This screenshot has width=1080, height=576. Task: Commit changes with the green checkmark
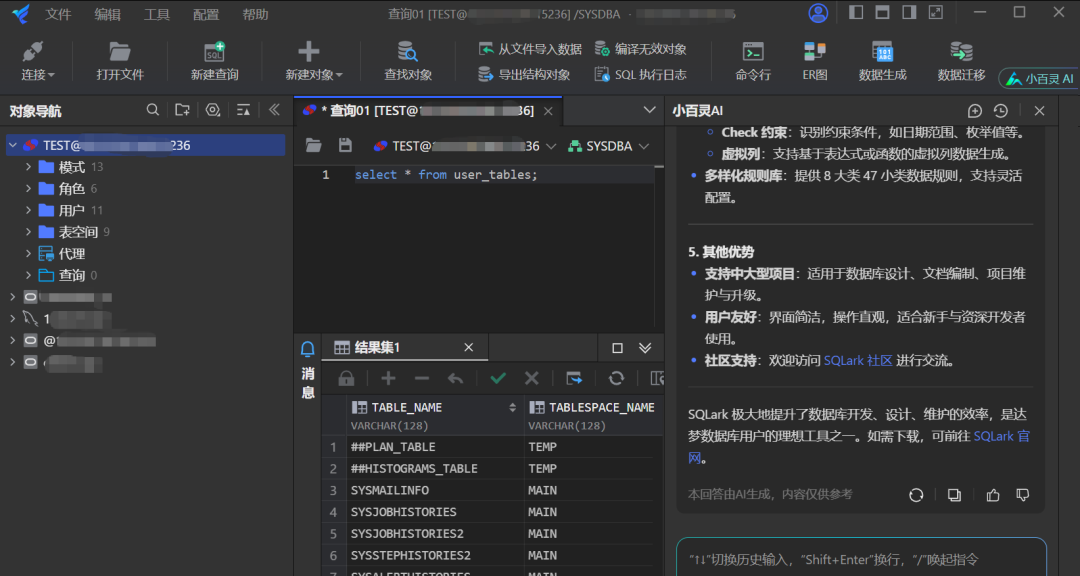pyautogui.click(x=498, y=378)
